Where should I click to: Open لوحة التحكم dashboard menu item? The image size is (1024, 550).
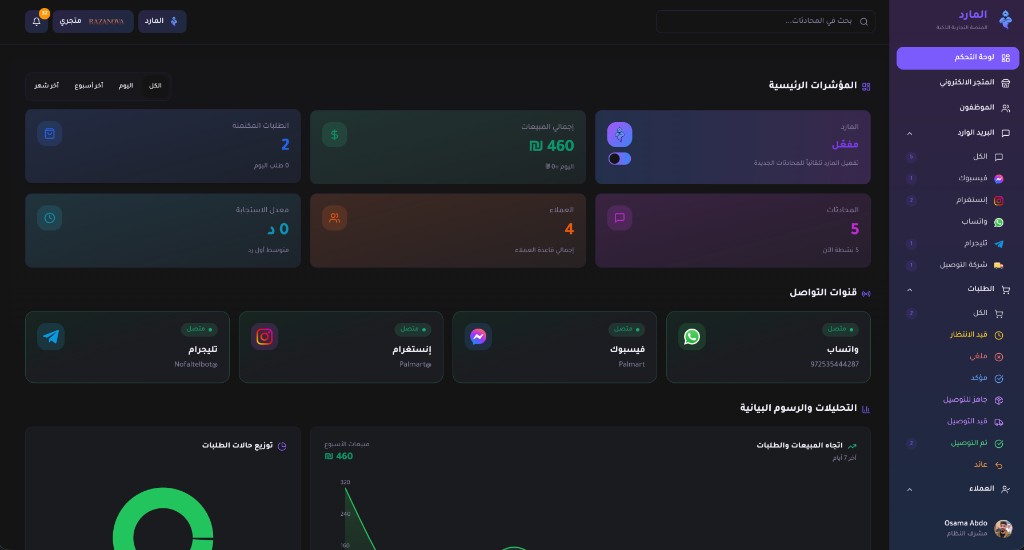957,58
